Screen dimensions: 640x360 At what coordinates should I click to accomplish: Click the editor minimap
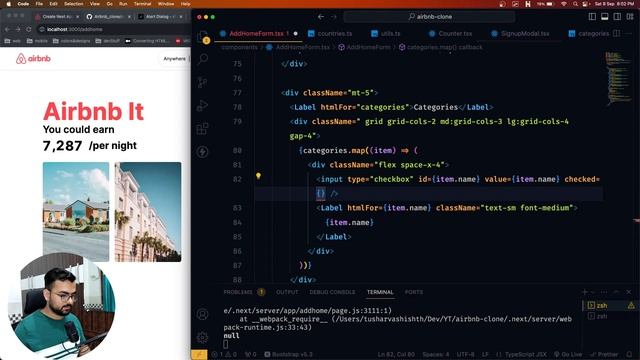[x=618, y=78]
